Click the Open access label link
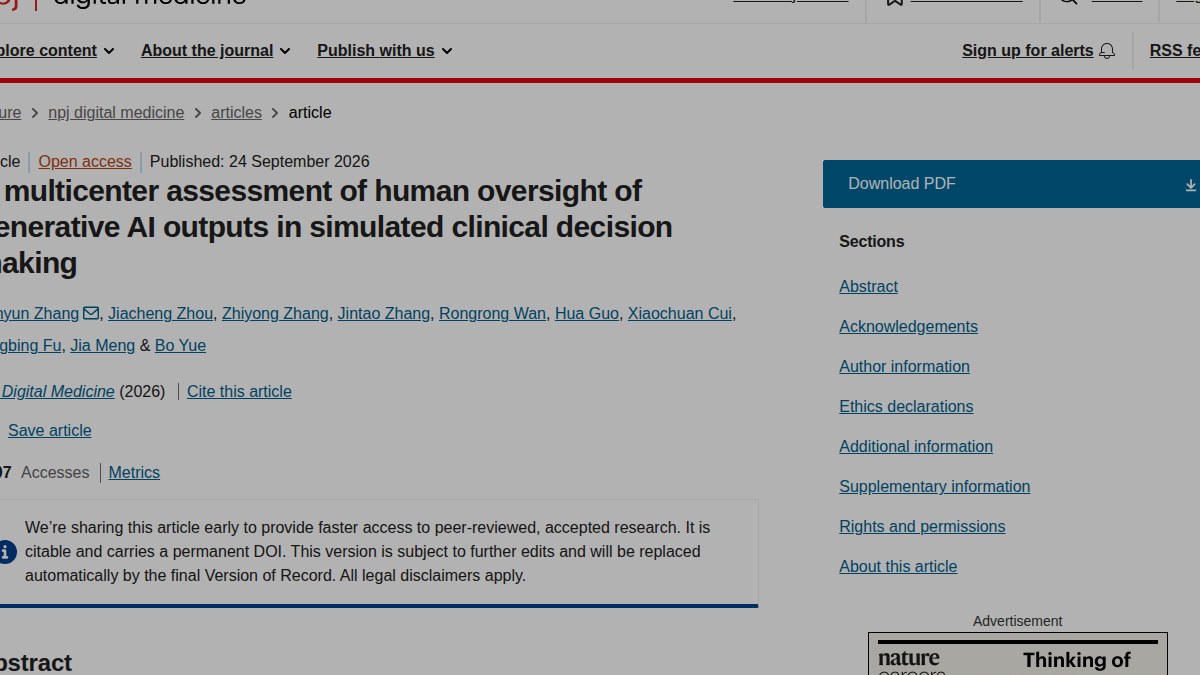 [x=85, y=162]
